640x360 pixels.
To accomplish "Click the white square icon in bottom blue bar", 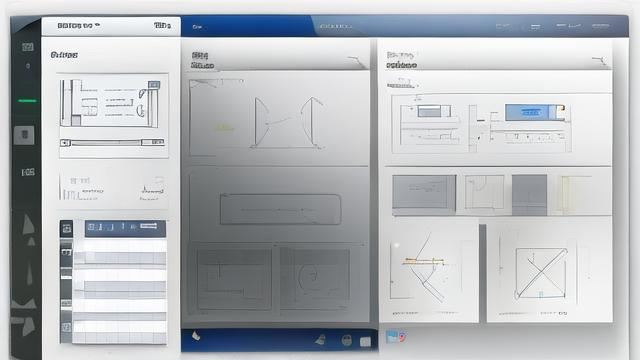I will point(365,342).
